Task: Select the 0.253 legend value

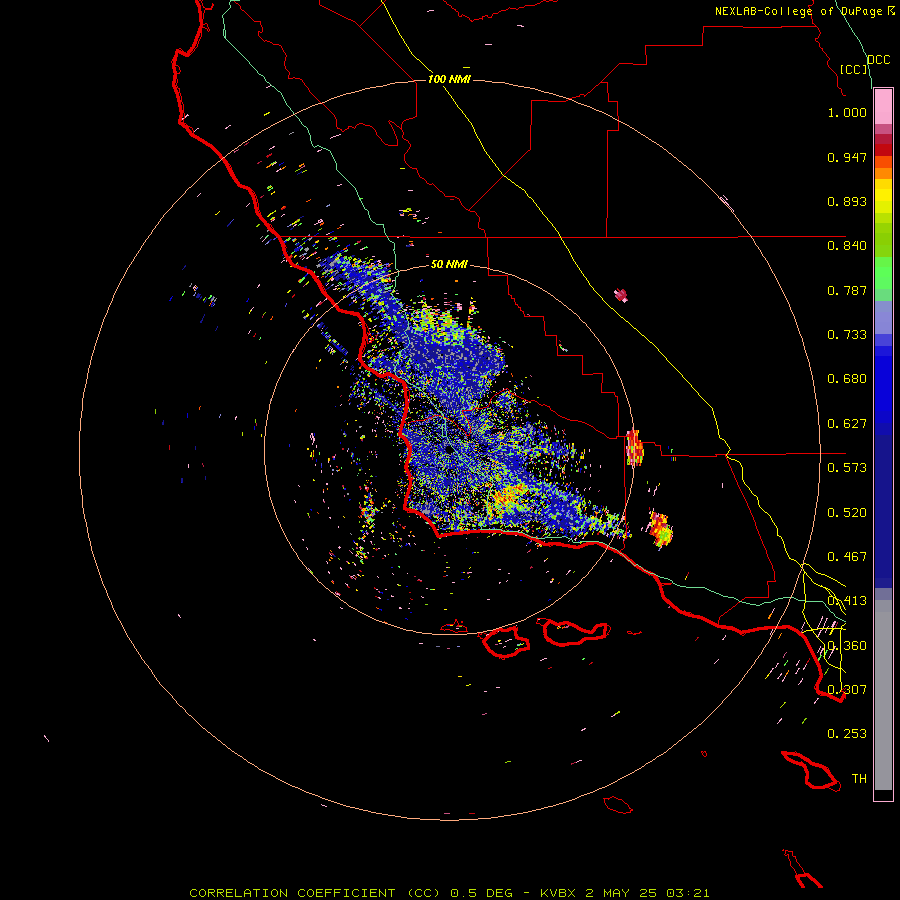Action: point(847,734)
